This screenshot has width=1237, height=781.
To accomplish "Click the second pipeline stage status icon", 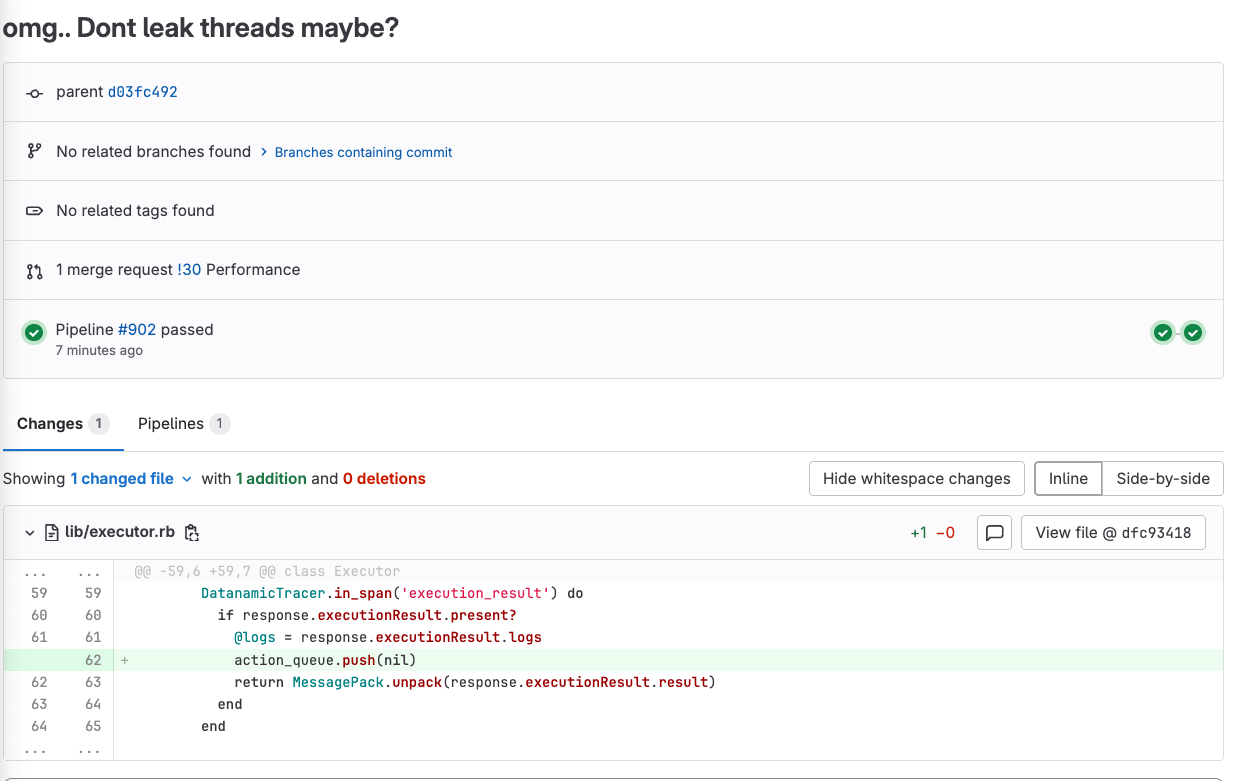I will pos(1192,333).
